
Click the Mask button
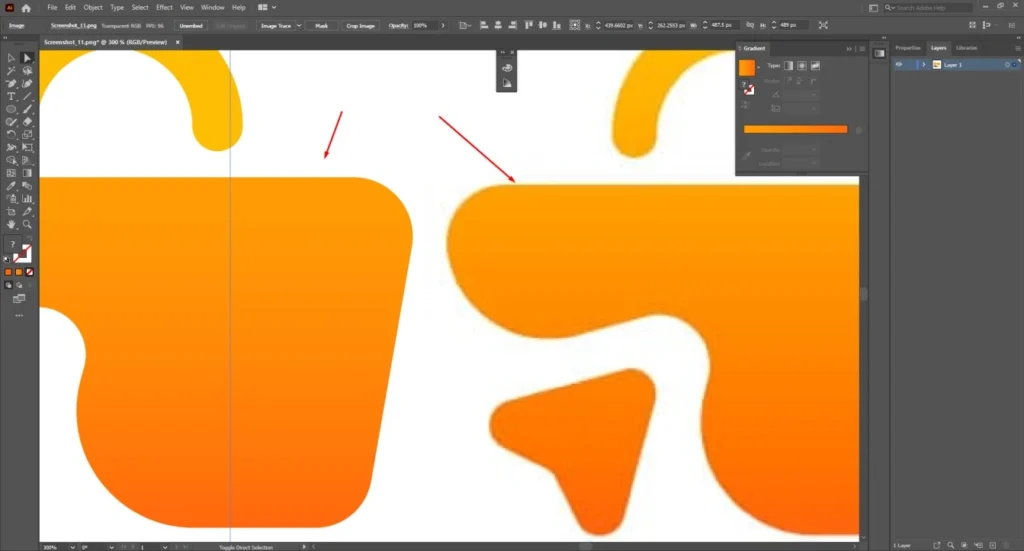(321, 25)
